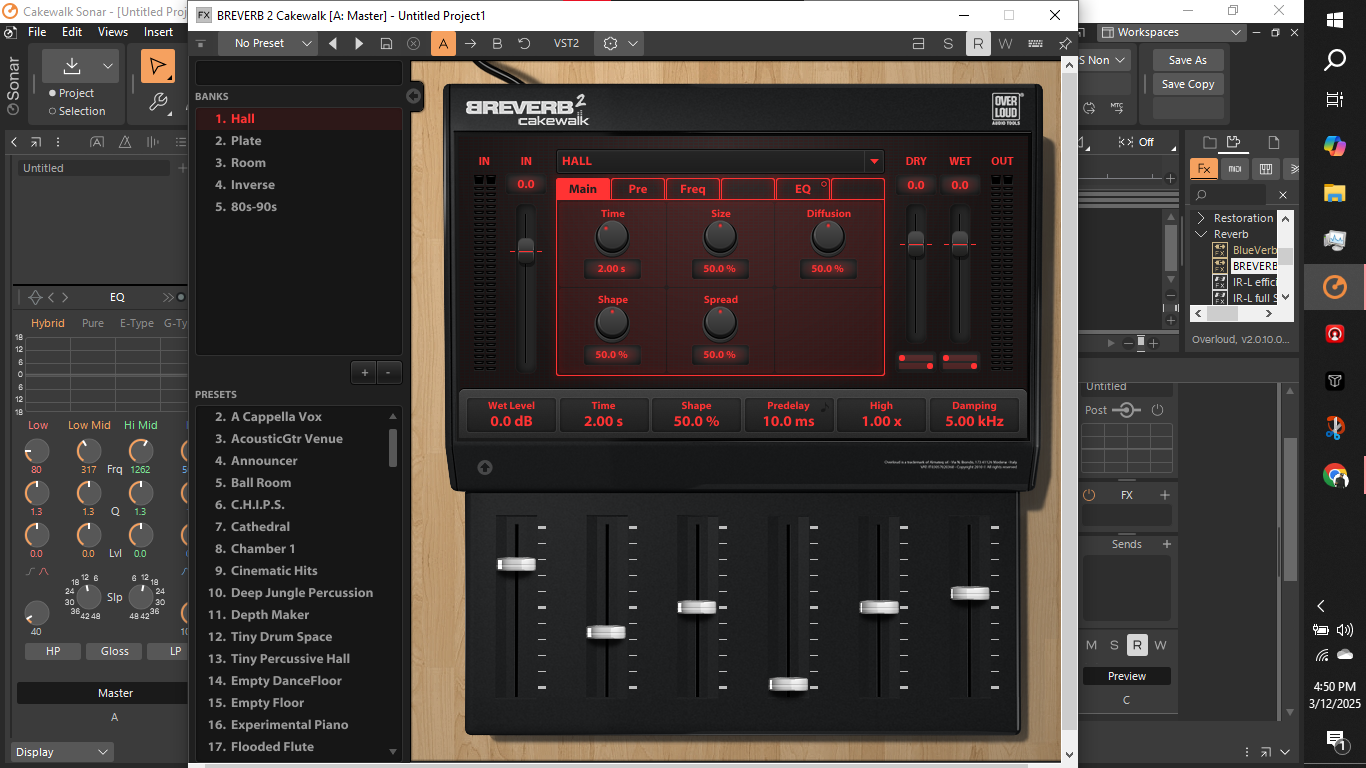Screen dimensions: 1366x768
Task: Open the Views menu
Action: pyautogui.click(x=112, y=31)
